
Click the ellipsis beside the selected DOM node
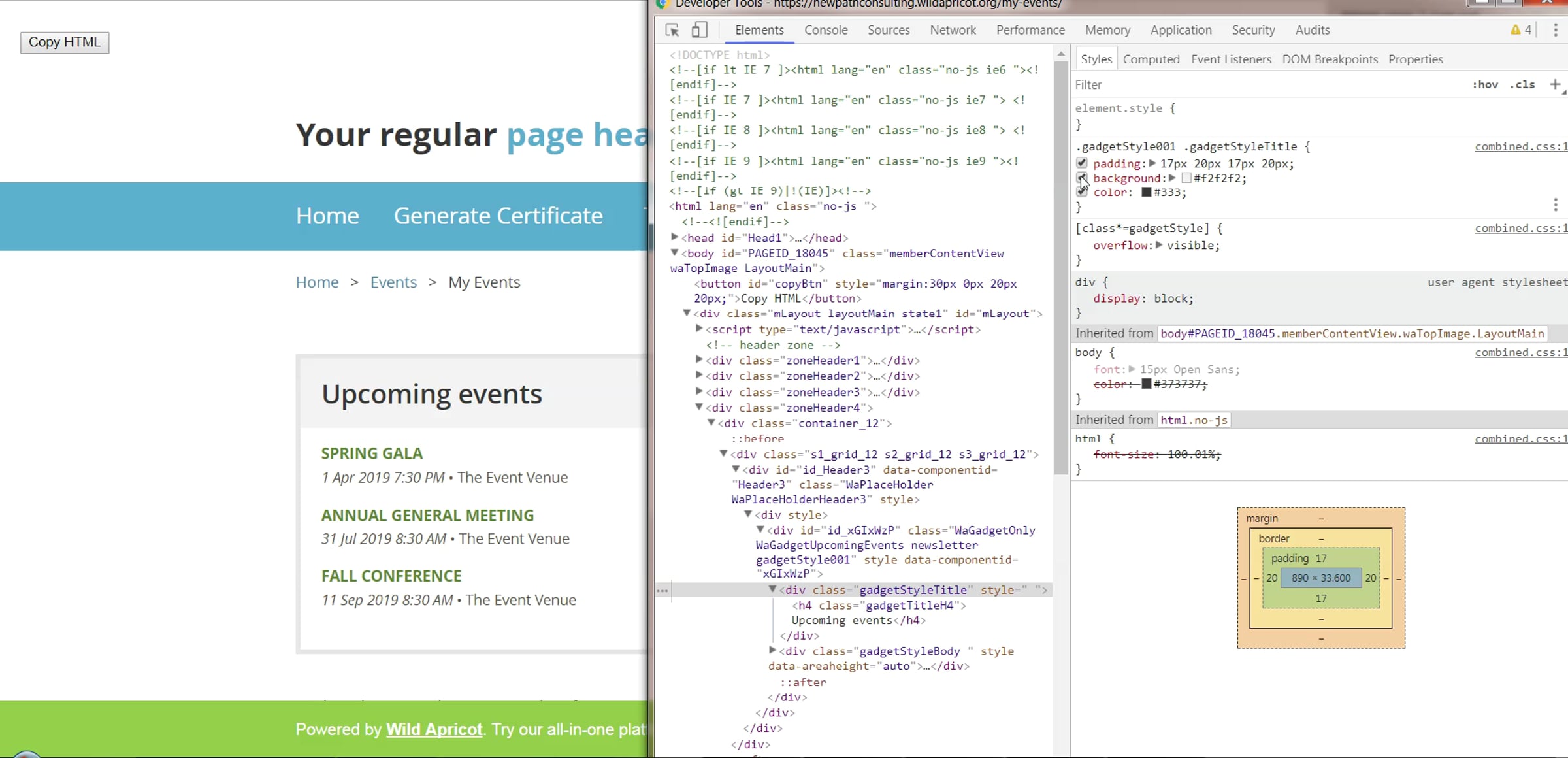662,591
